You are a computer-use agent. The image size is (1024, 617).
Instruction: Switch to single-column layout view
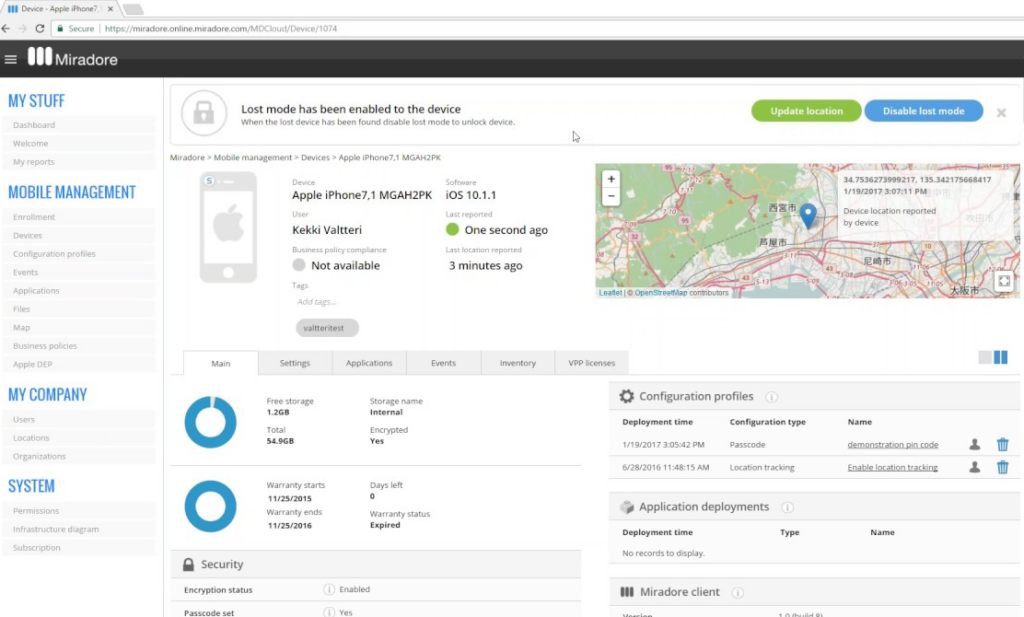[x=985, y=357]
